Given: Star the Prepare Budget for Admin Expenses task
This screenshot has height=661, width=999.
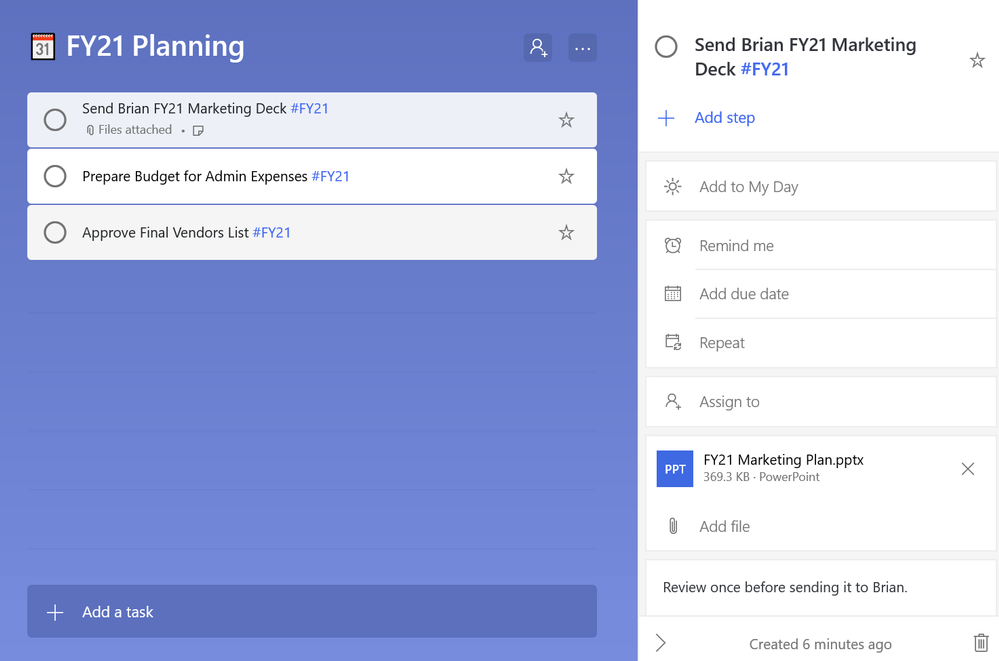Looking at the screenshot, I should [x=566, y=176].
